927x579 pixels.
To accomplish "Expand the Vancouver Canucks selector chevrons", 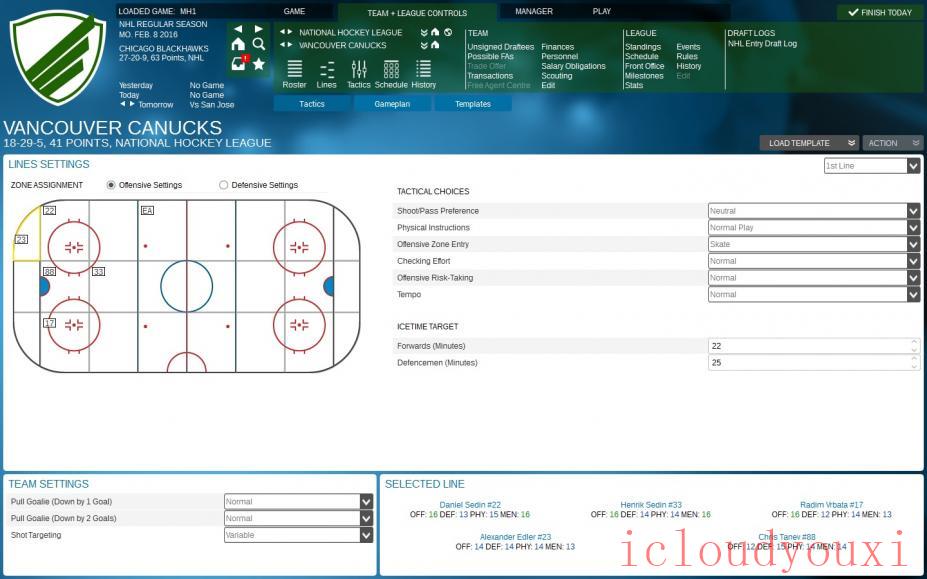I will coord(424,45).
